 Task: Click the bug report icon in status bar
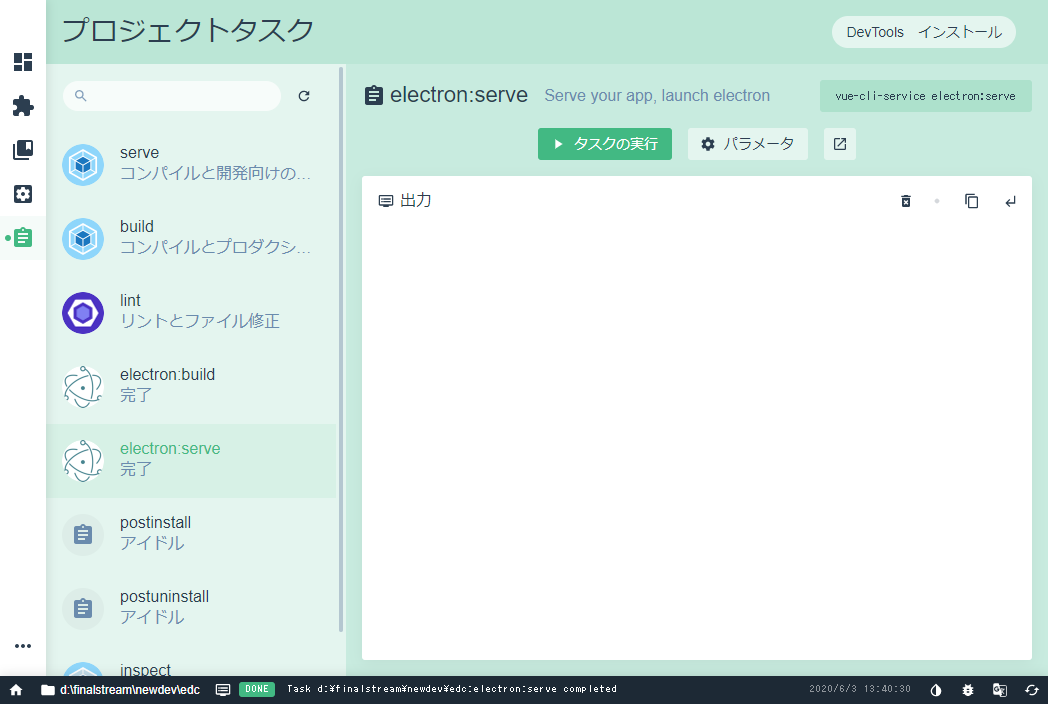click(968, 689)
